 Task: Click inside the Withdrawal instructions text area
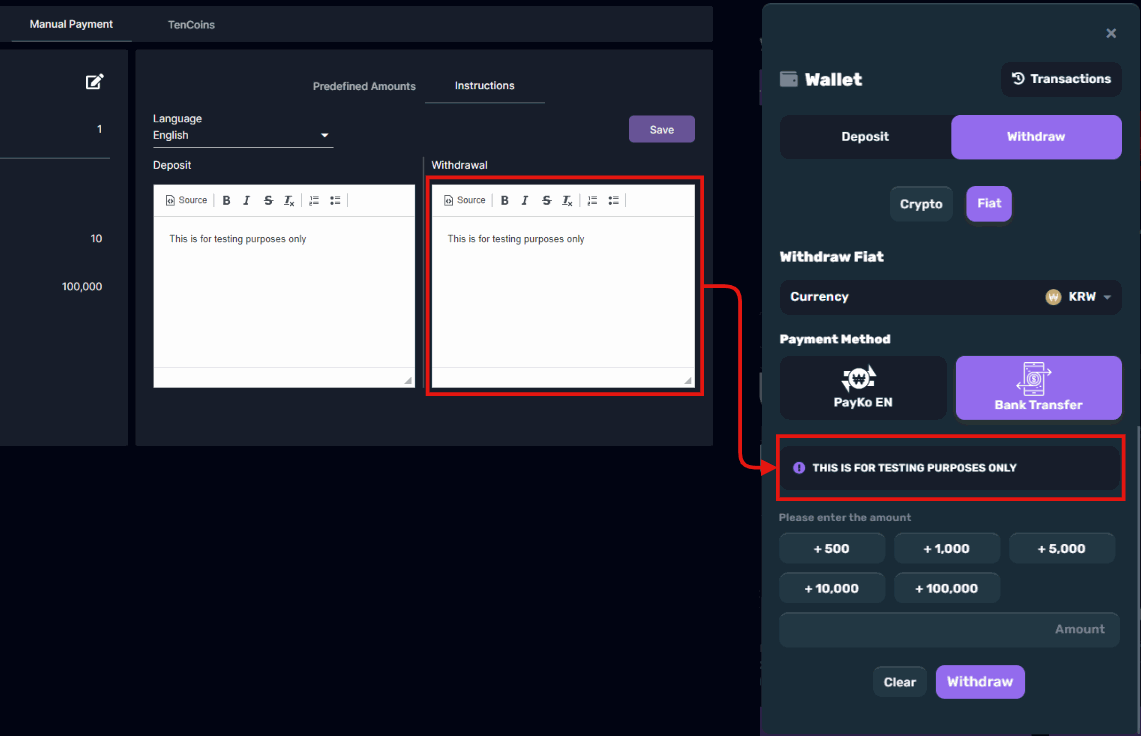coord(563,291)
